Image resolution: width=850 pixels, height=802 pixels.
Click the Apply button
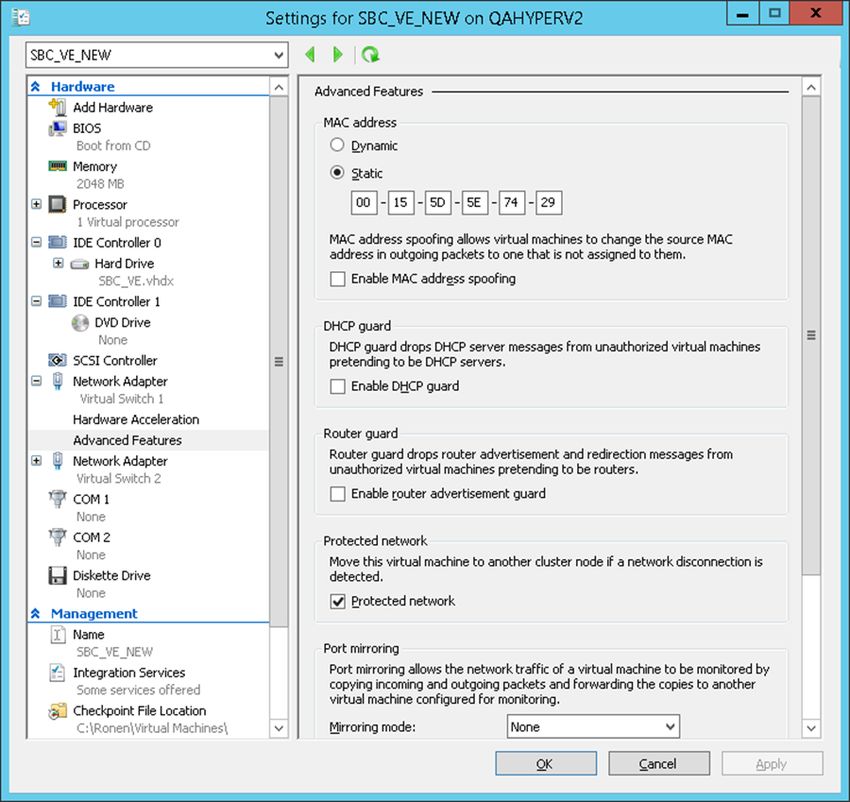772,763
